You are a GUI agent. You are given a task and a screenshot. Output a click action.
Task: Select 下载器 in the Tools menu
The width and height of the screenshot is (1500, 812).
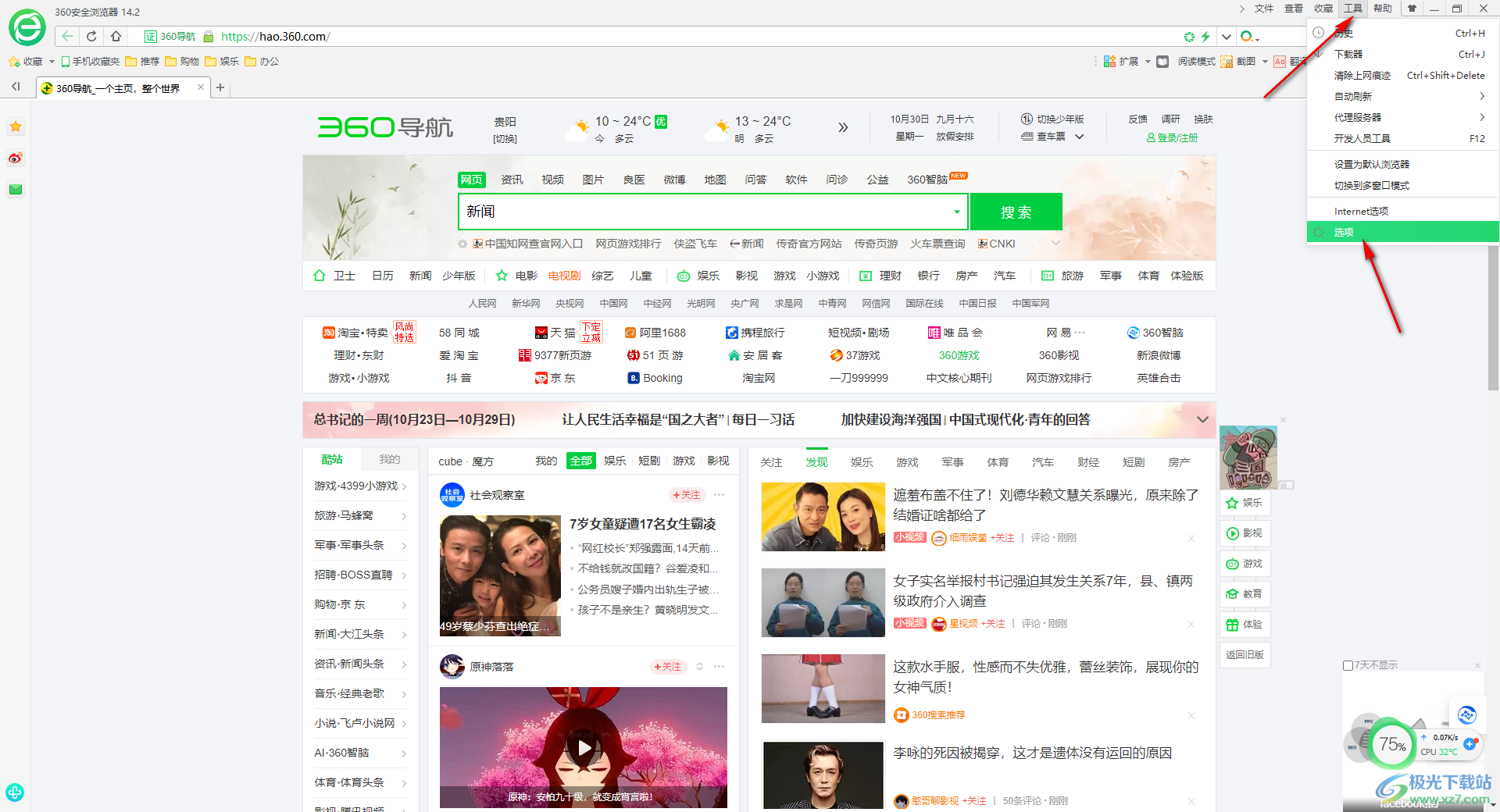click(x=1403, y=54)
